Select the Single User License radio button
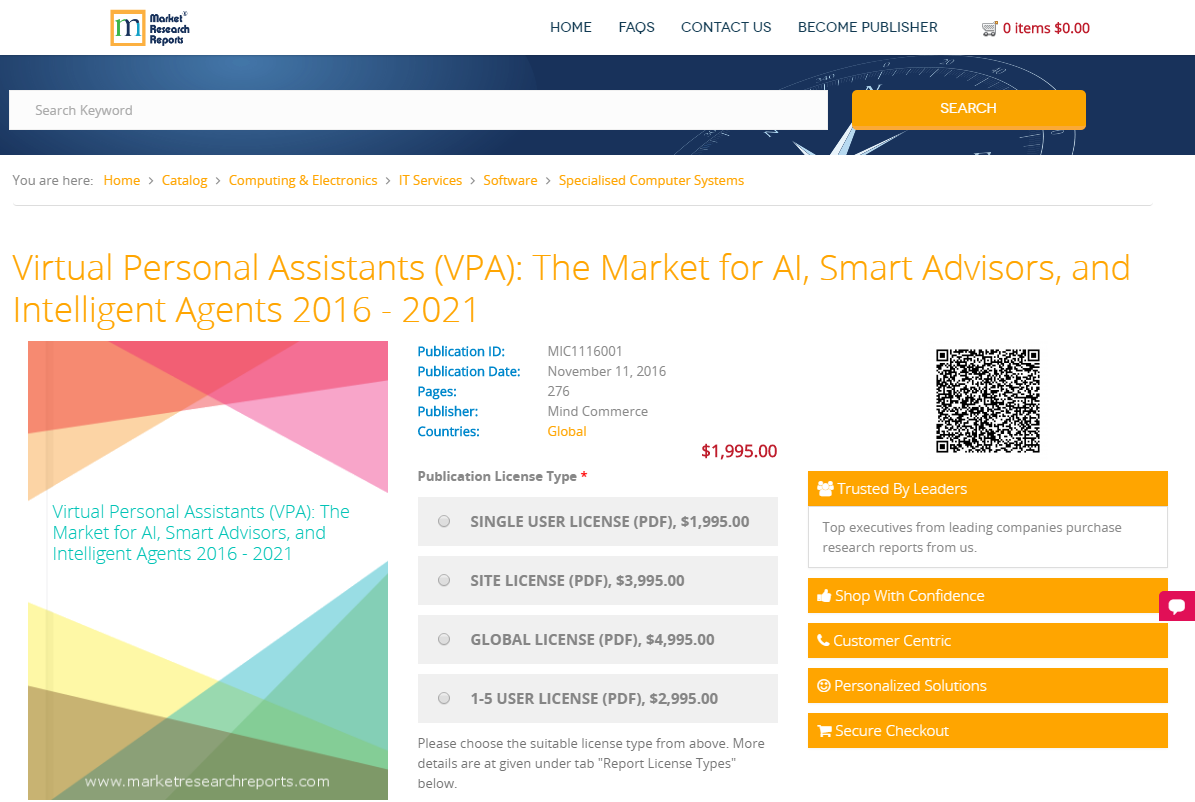The image size is (1195, 802). pyautogui.click(x=443, y=521)
